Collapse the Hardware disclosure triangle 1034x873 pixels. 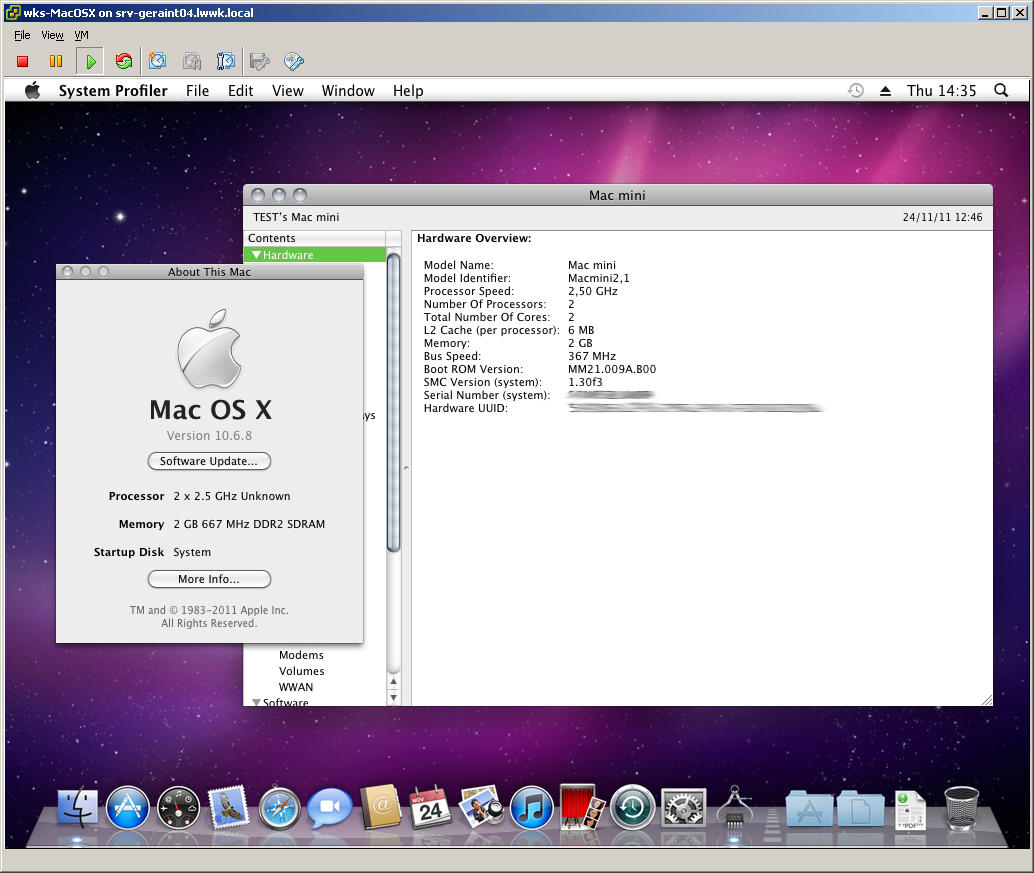(257, 255)
